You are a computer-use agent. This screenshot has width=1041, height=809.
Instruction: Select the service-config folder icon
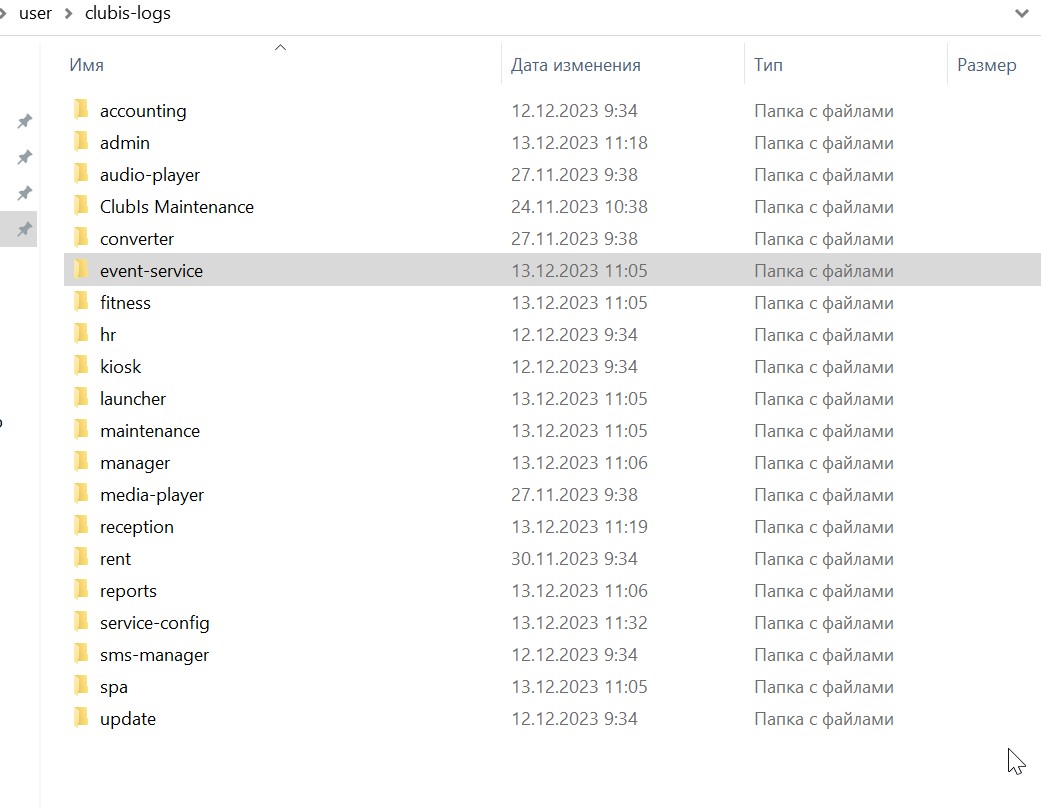point(81,622)
